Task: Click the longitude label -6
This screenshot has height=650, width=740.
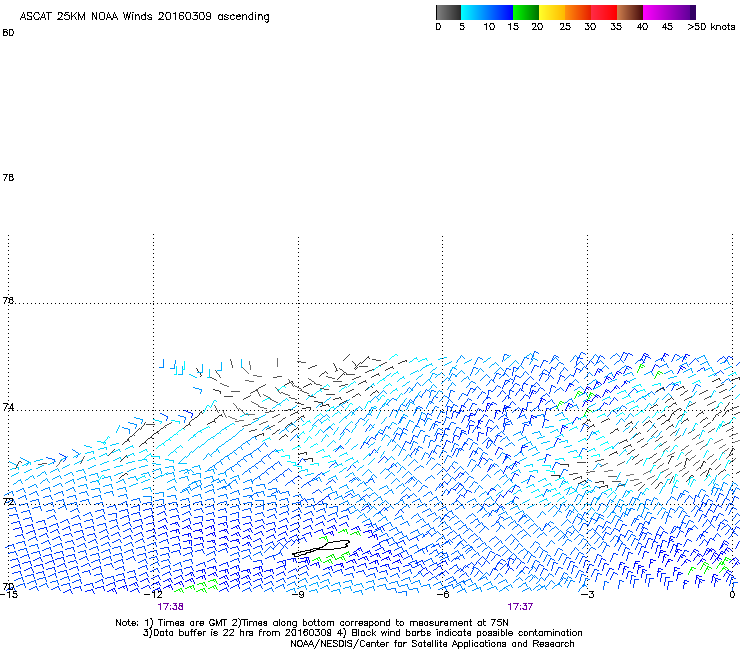Action: click(x=442, y=594)
